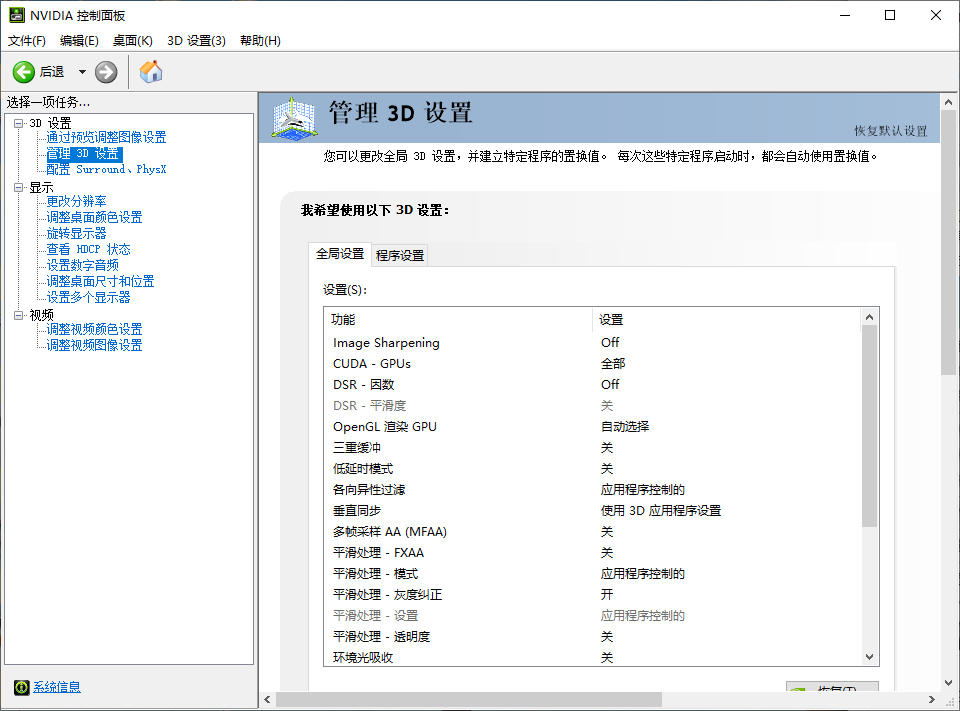Open 设置数字音频 task
This screenshot has width=960, height=711.
[83, 265]
